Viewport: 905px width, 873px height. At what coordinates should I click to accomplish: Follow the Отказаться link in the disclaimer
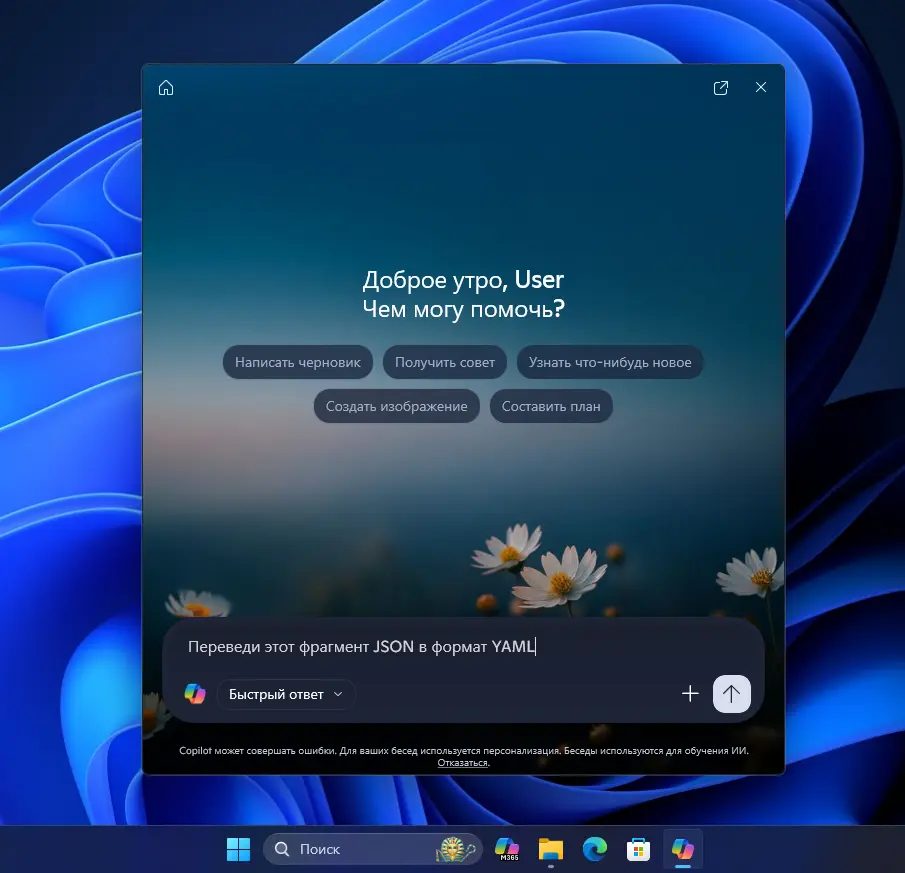click(x=462, y=763)
